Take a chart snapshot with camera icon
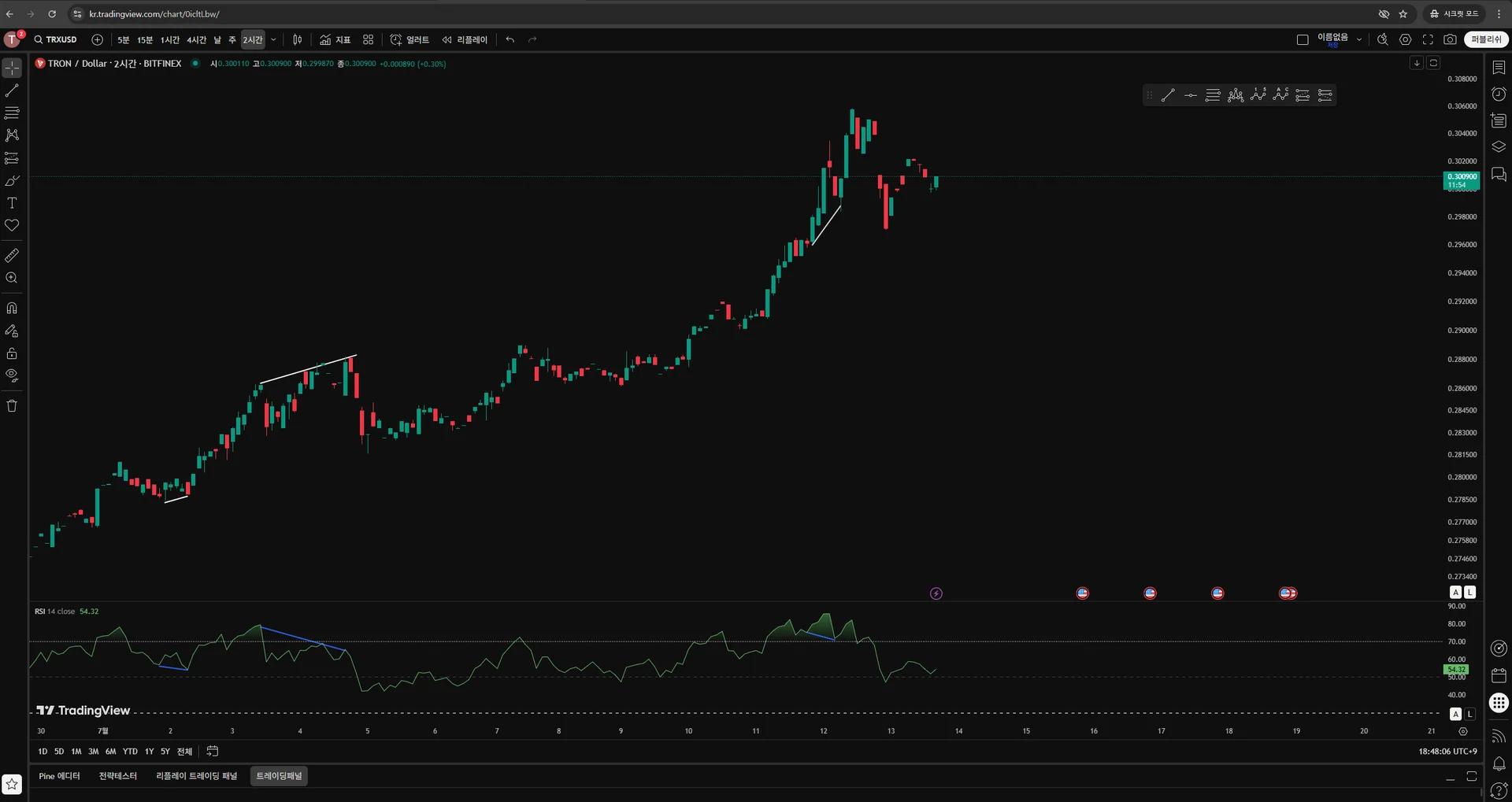 click(x=1450, y=39)
